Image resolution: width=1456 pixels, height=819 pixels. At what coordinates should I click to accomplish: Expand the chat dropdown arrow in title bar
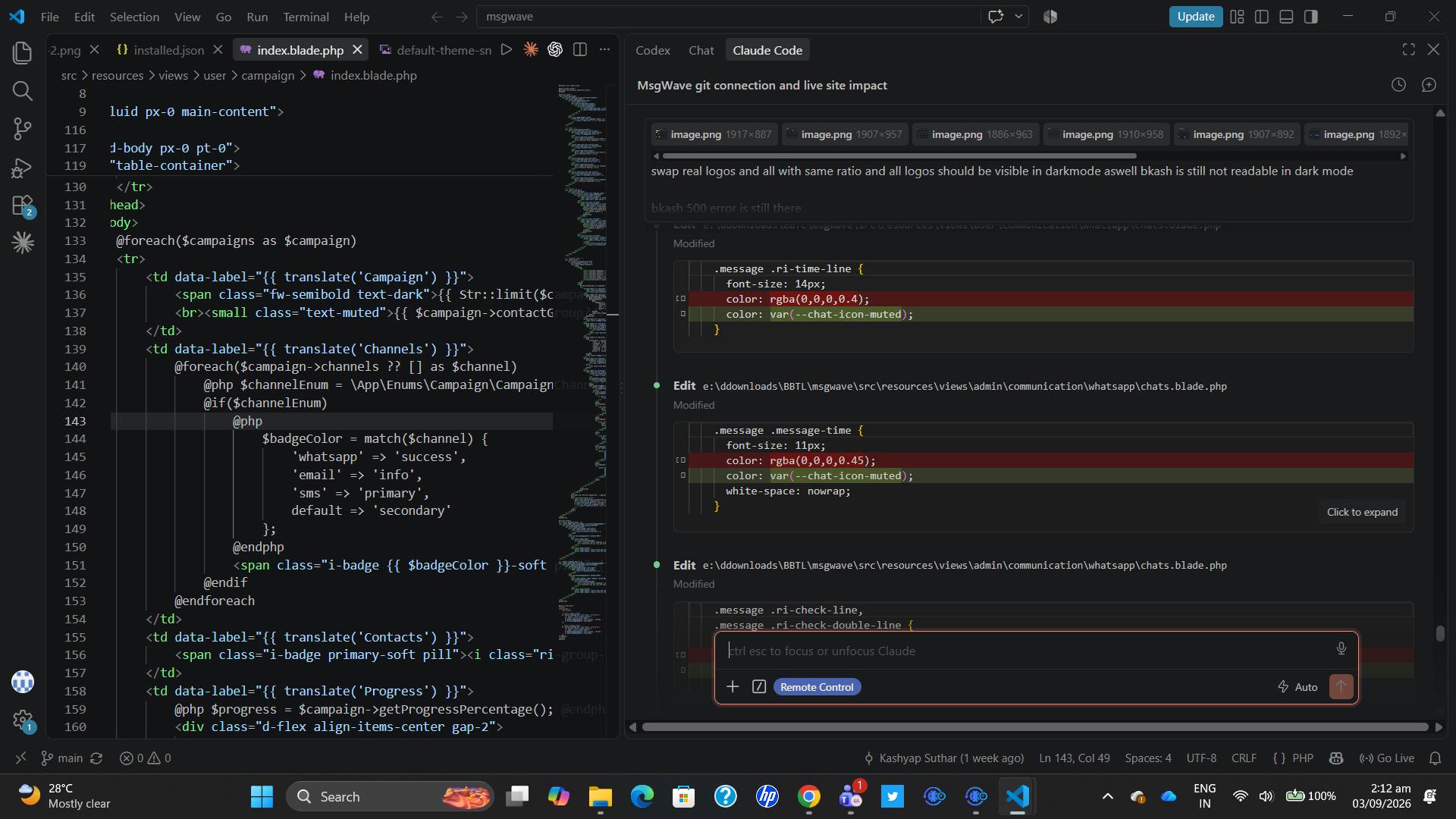click(x=1018, y=16)
